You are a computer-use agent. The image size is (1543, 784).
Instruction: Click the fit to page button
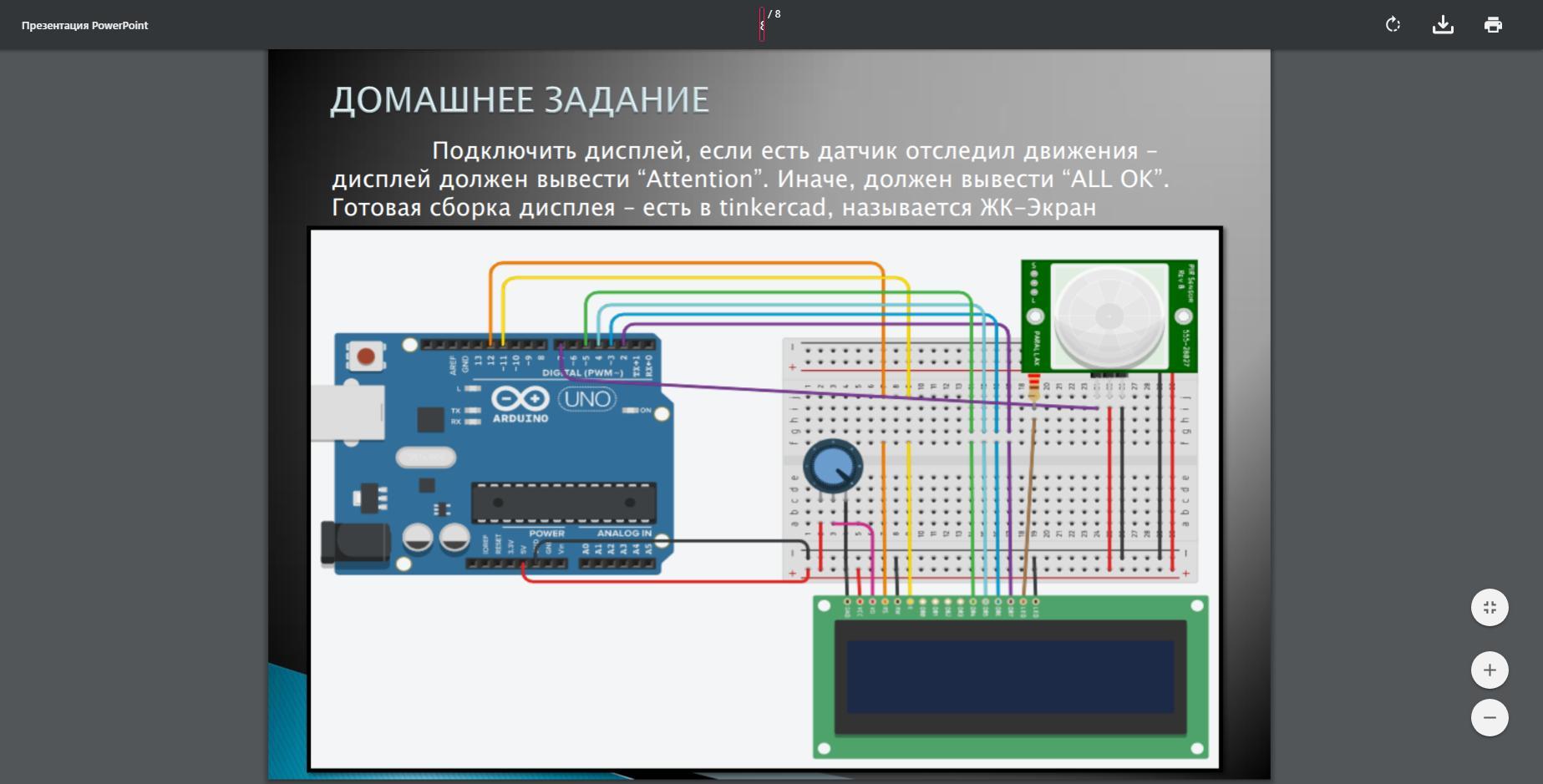pos(1490,608)
